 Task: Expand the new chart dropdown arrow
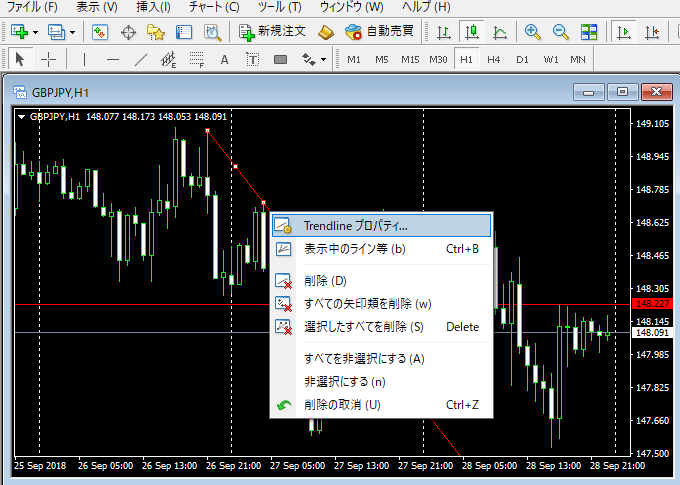[37, 33]
